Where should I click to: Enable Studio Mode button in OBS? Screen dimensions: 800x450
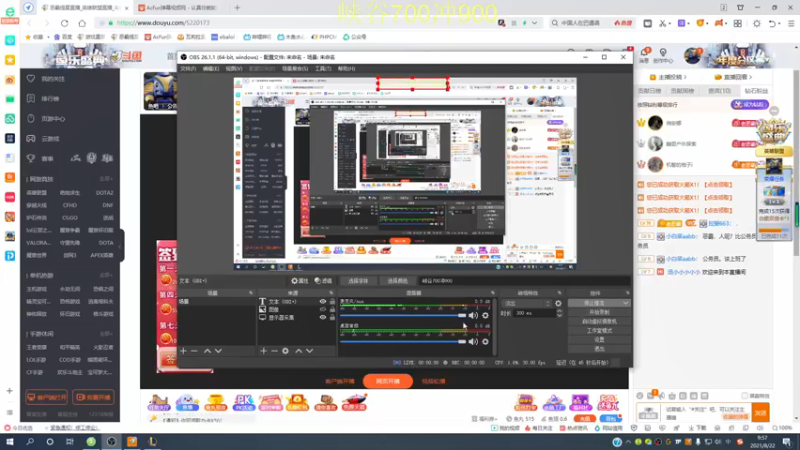599,331
